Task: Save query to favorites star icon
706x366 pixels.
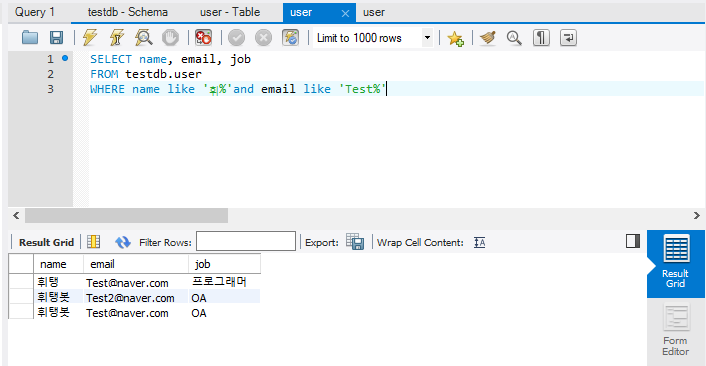Action: [x=455, y=38]
